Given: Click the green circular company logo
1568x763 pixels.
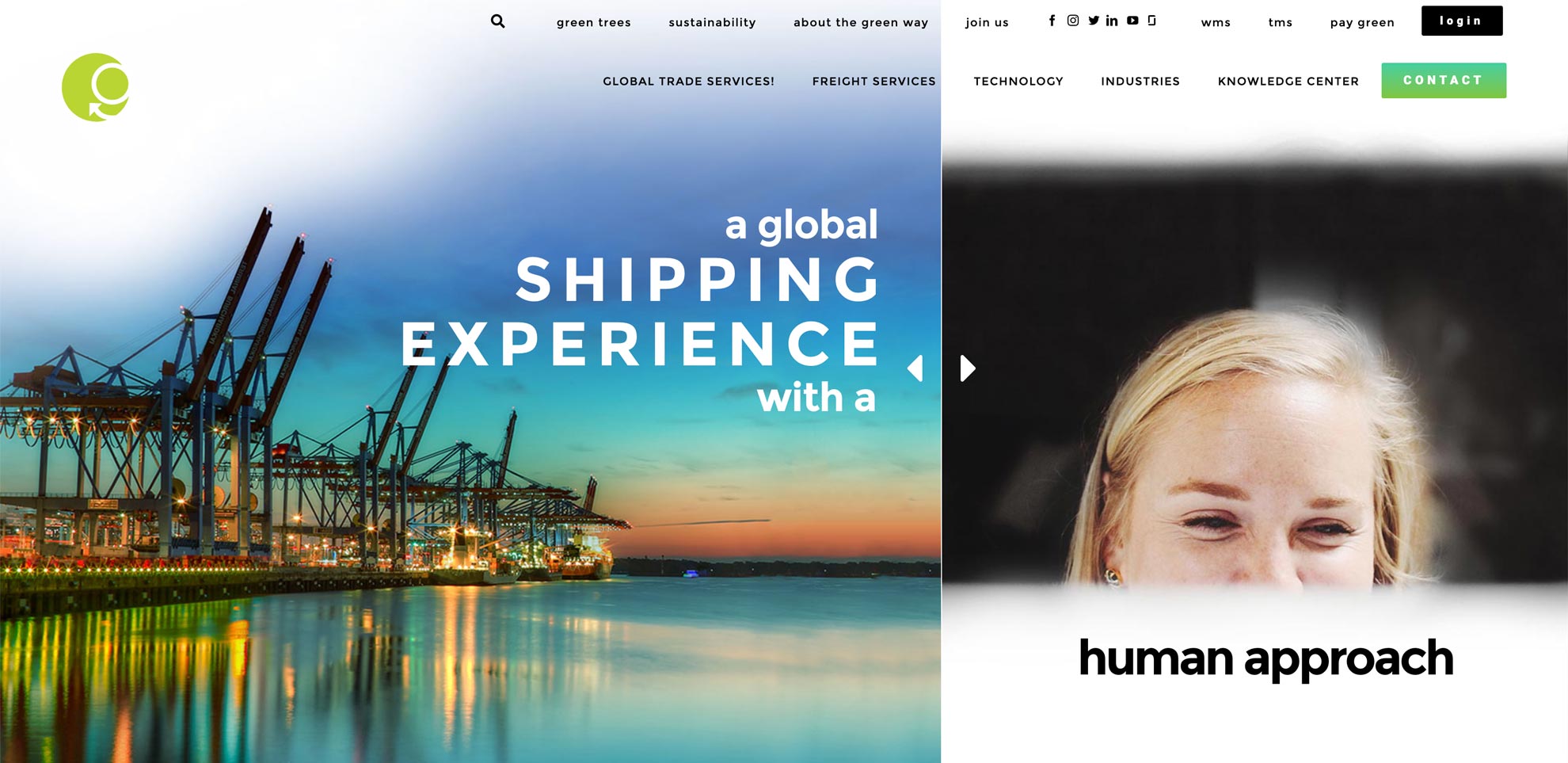Looking at the screenshot, I should pos(96,87).
